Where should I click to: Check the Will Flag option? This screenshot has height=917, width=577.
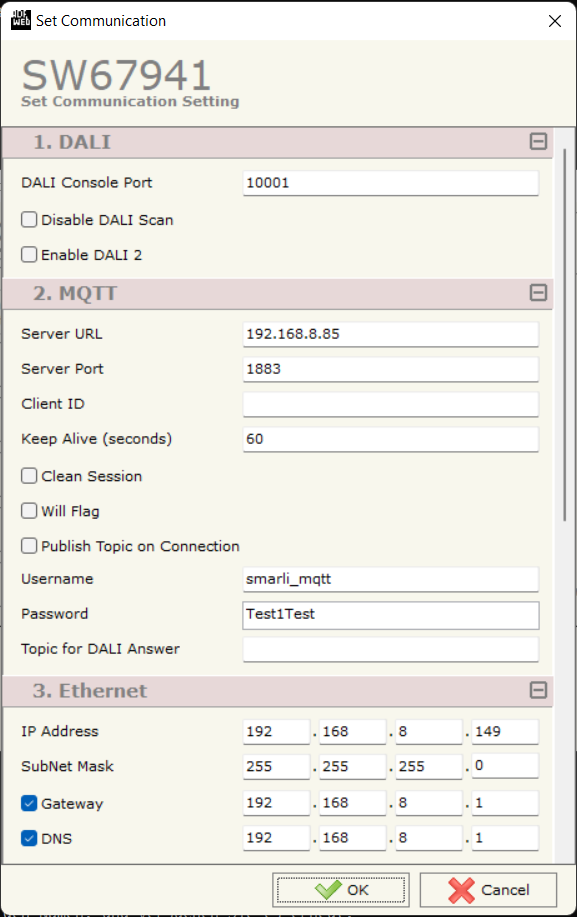click(x=29, y=510)
